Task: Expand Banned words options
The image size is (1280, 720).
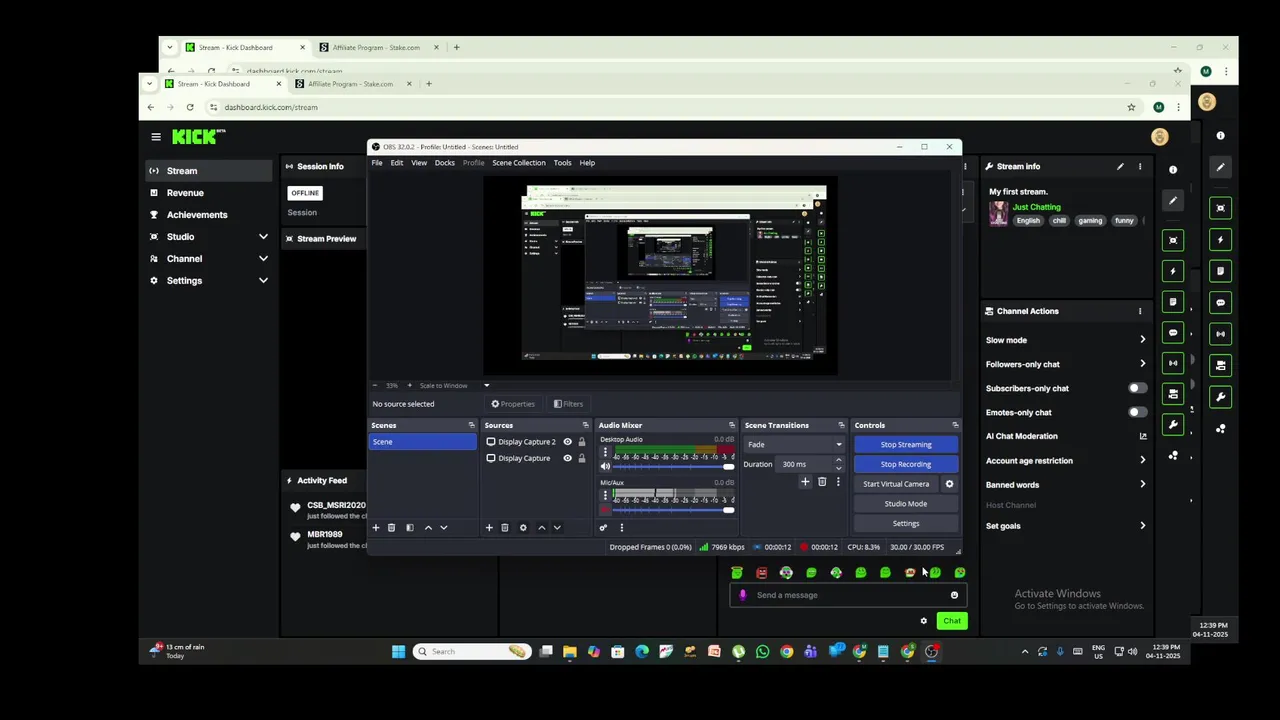Action: (1143, 484)
